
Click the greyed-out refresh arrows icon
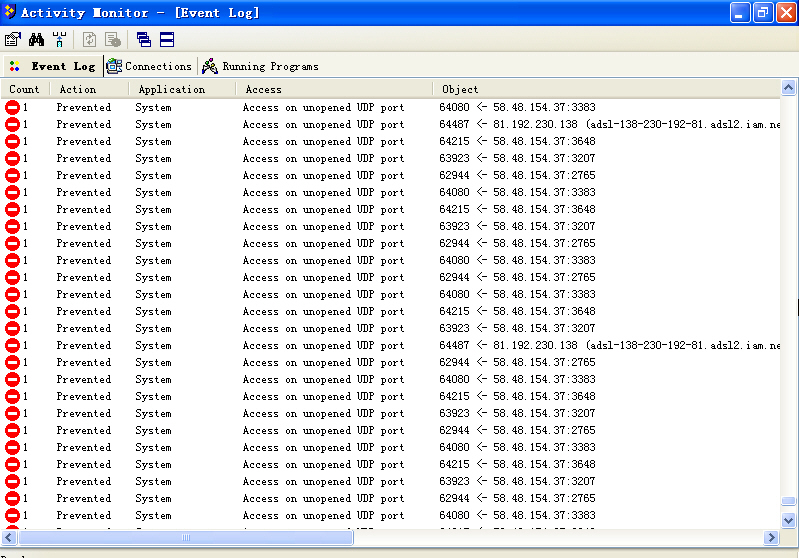pyautogui.click(x=89, y=39)
